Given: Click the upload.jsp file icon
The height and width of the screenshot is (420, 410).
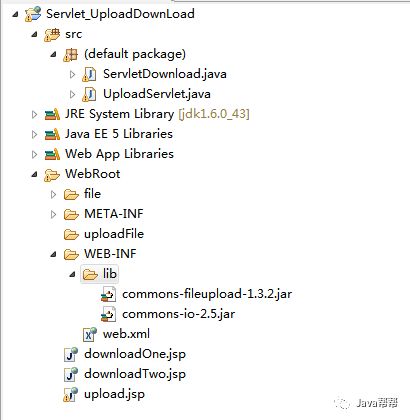Looking at the screenshot, I should click(x=71, y=394).
